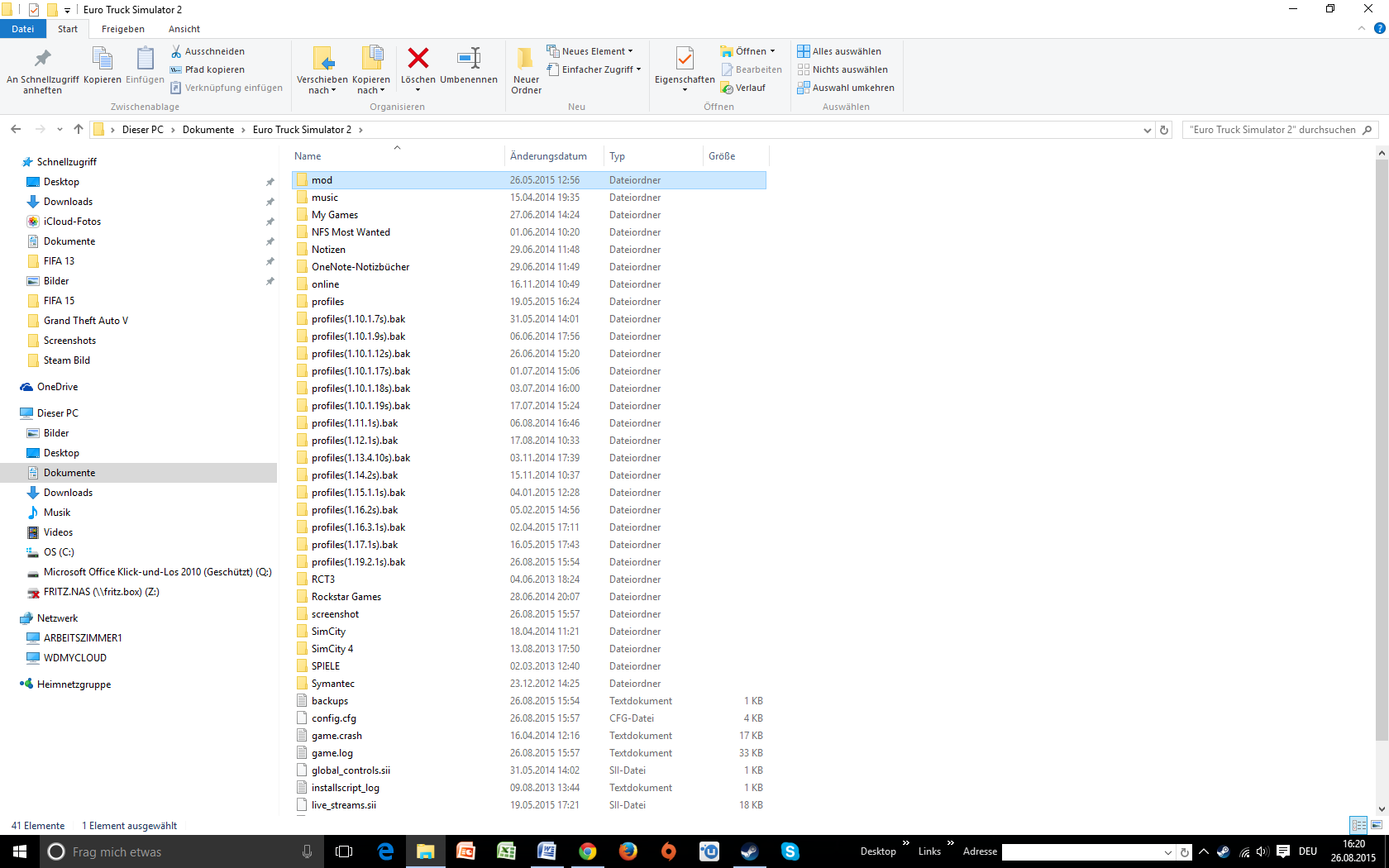
Task: Open recent locations dropdown
Action: coord(60,130)
